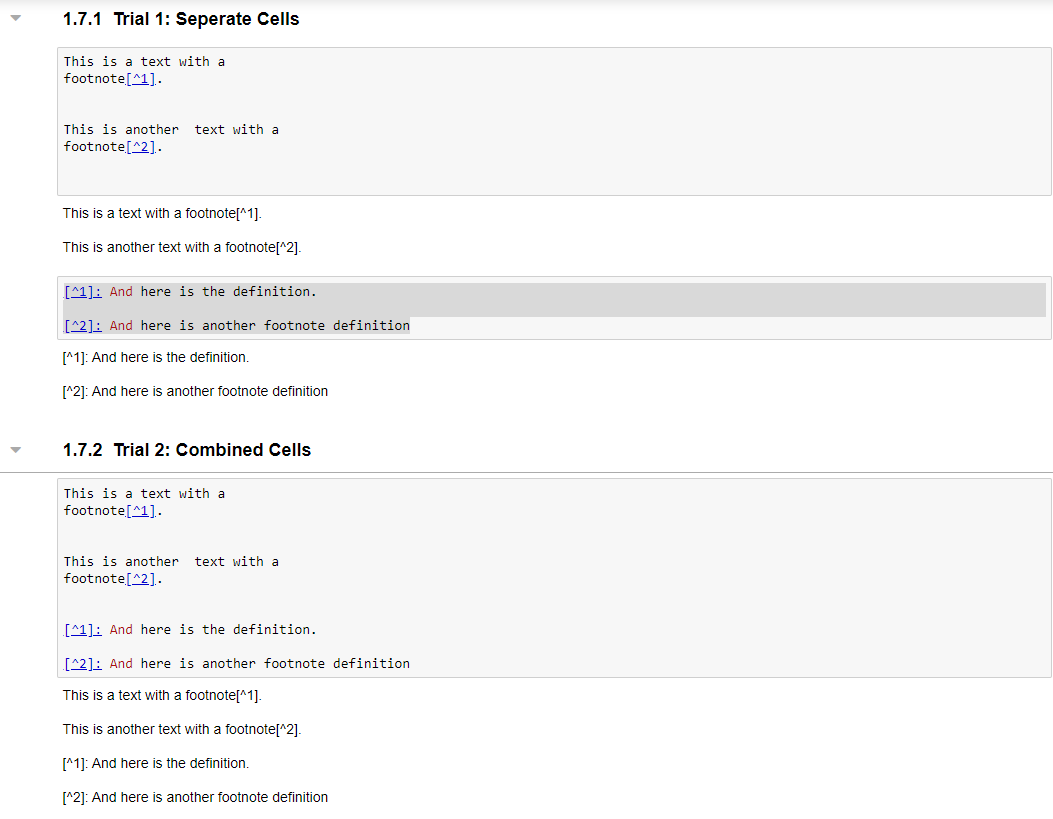Click the [^1] footnote reference in Trial 2's cell
The image size is (1053, 819).
pyautogui.click(x=141, y=511)
